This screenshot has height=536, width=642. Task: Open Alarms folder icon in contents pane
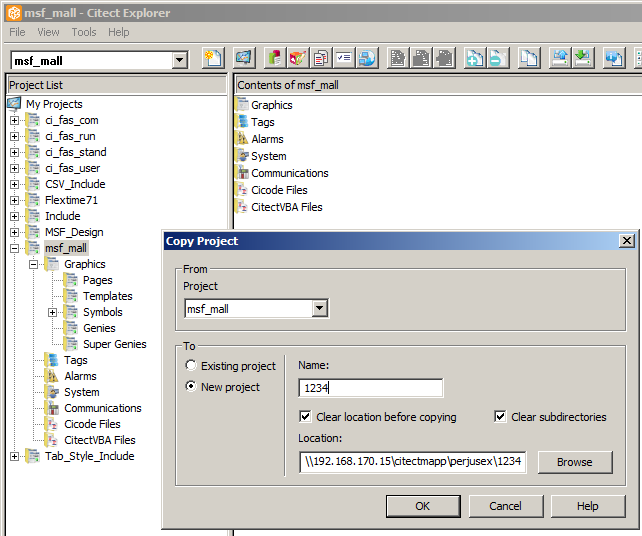[242, 139]
